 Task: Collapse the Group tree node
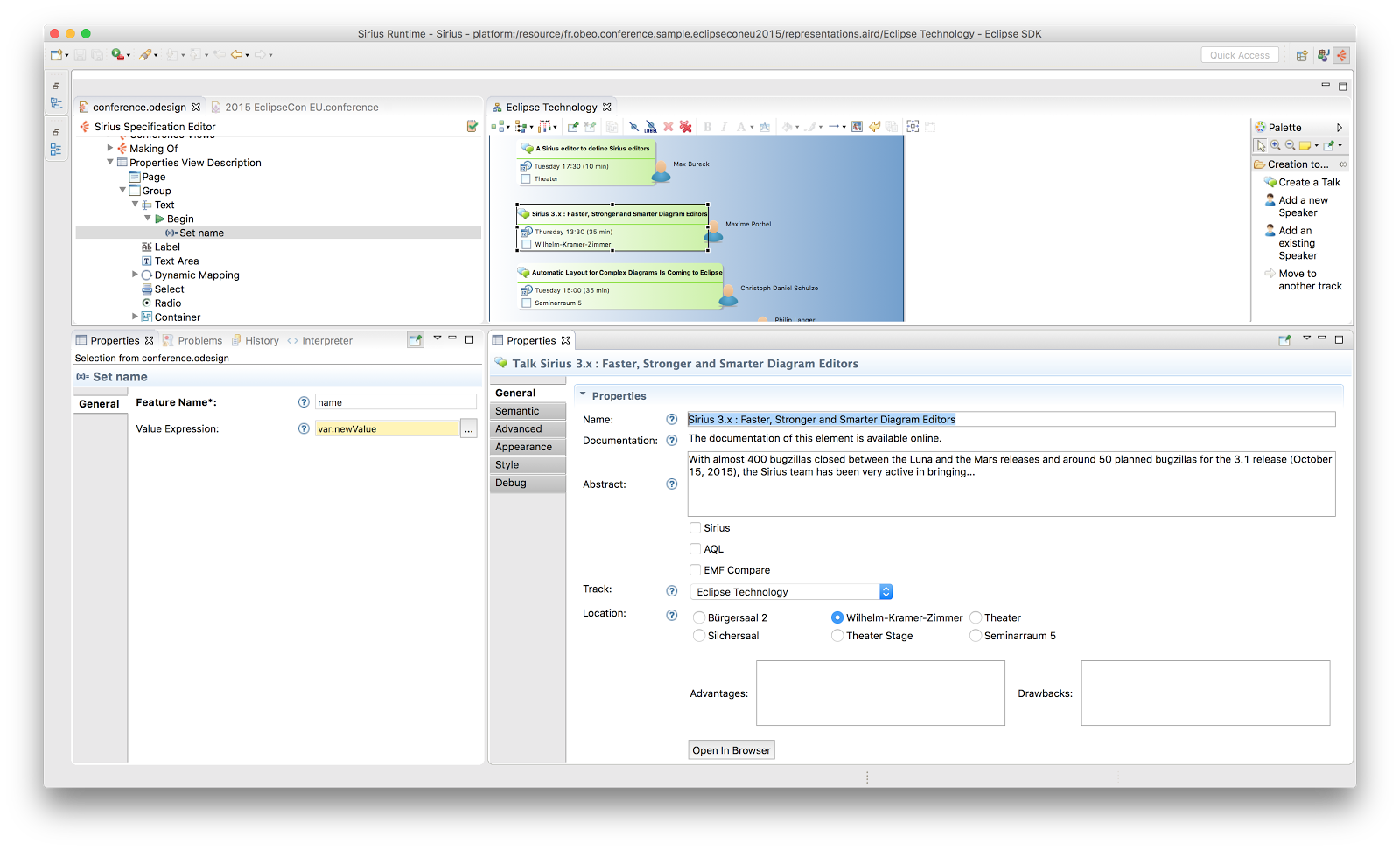point(122,190)
